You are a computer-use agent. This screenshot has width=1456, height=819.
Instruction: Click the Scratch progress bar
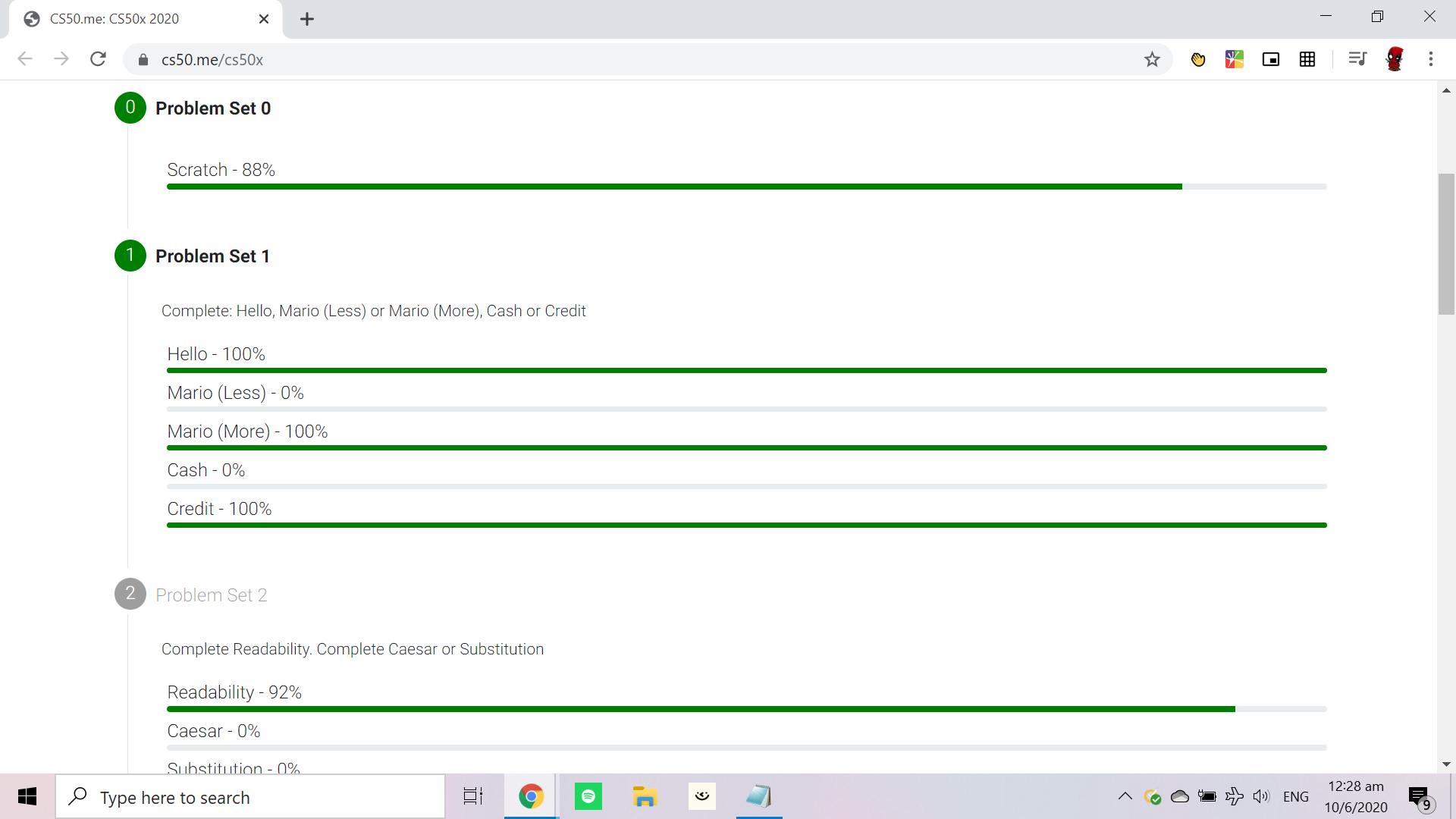click(x=746, y=187)
